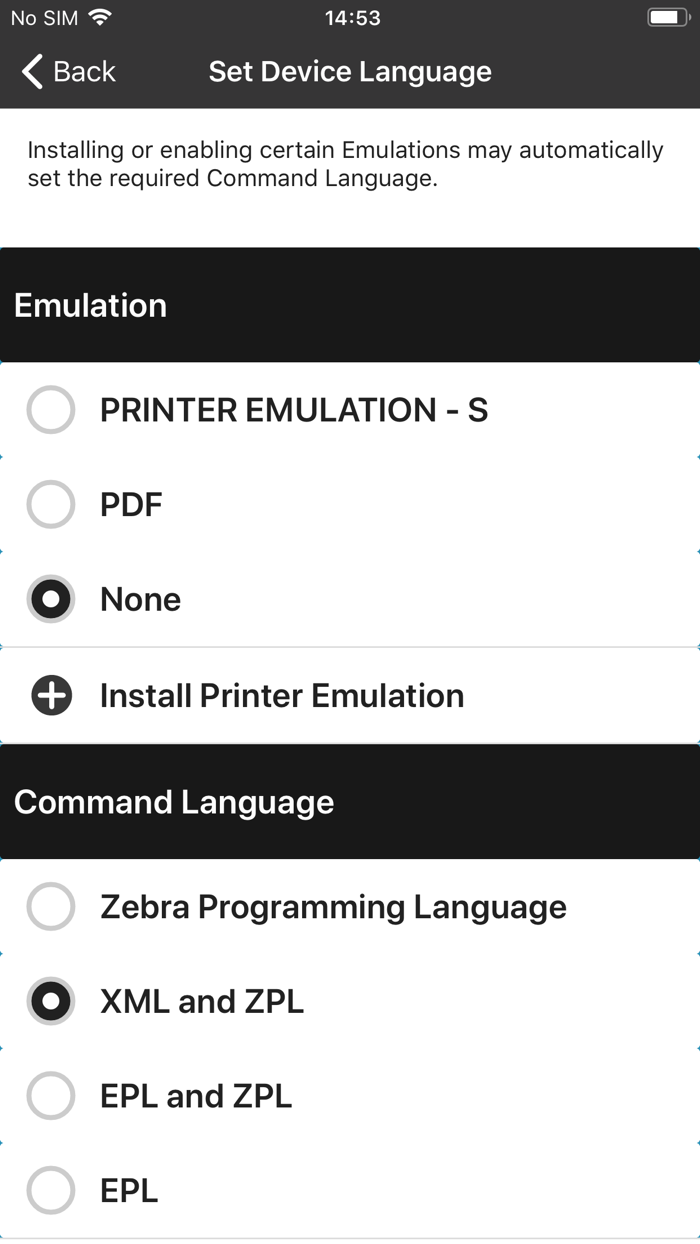Image resolution: width=700 pixels, height=1244 pixels.
Task: Tap the plus icon to install printer emulation
Action: 50,695
